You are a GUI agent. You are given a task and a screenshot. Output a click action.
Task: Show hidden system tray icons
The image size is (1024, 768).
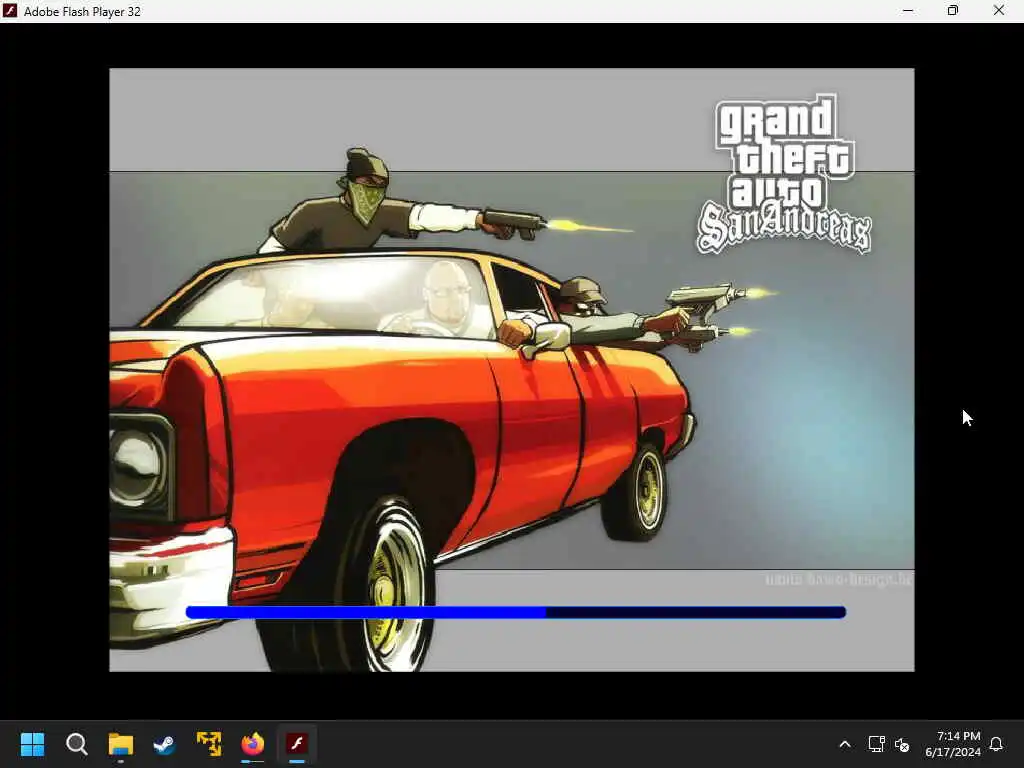pyautogui.click(x=844, y=744)
